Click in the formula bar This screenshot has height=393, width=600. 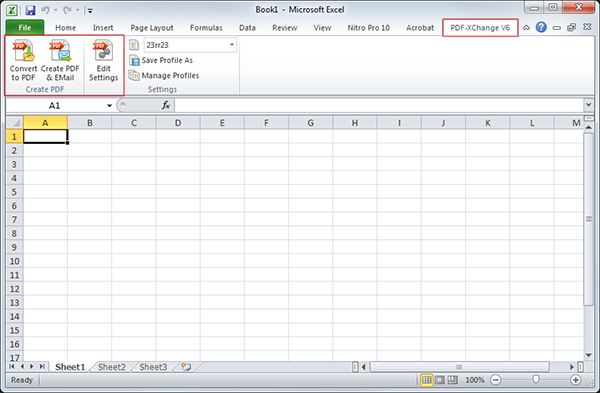[379, 105]
